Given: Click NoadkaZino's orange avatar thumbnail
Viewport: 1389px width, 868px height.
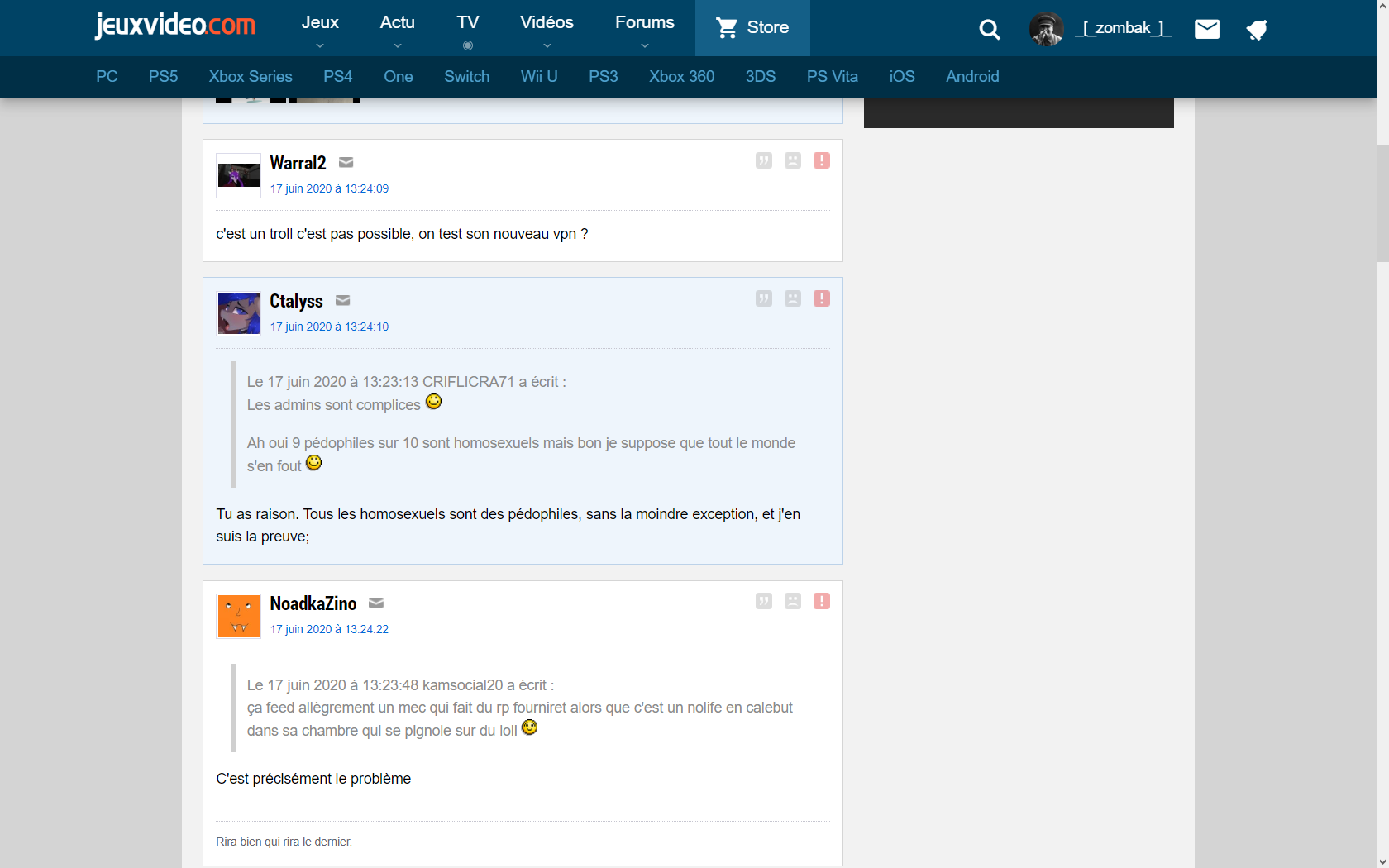Looking at the screenshot, I should click(238, 616).
